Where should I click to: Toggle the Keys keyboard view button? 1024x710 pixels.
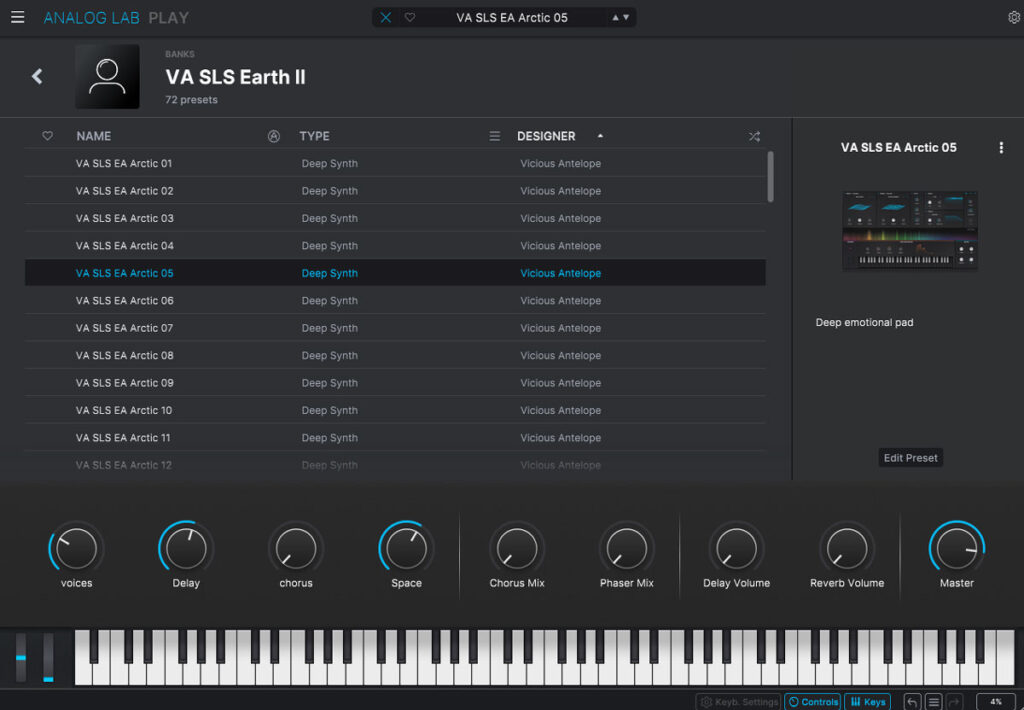coord(867,702)
